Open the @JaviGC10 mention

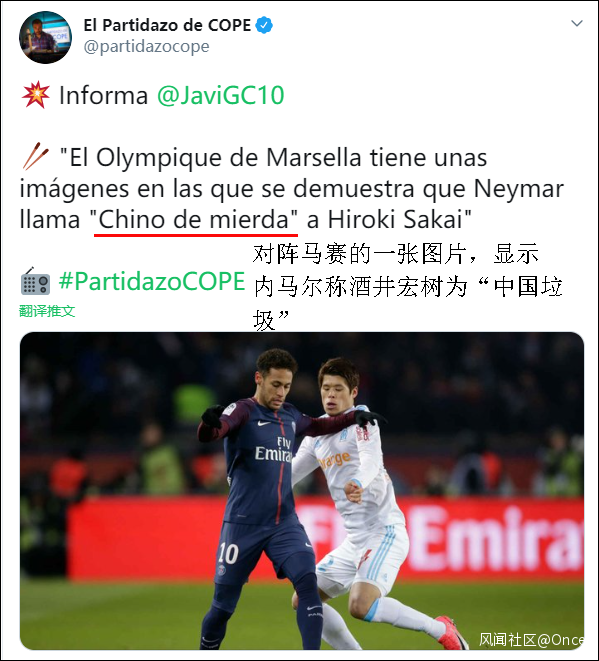click(x=220, y=95)
